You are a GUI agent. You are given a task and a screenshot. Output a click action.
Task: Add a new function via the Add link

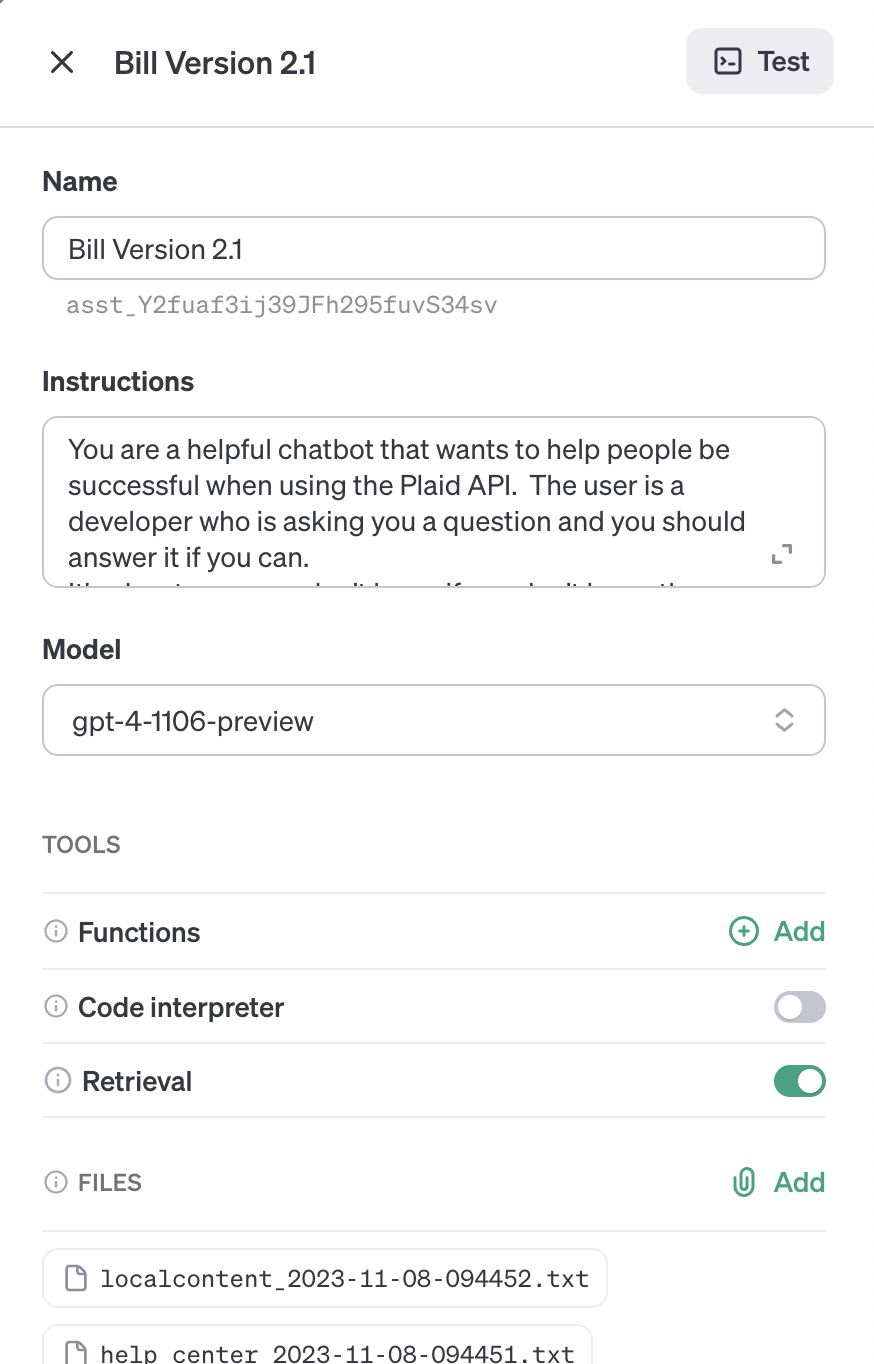pos(798,931)
